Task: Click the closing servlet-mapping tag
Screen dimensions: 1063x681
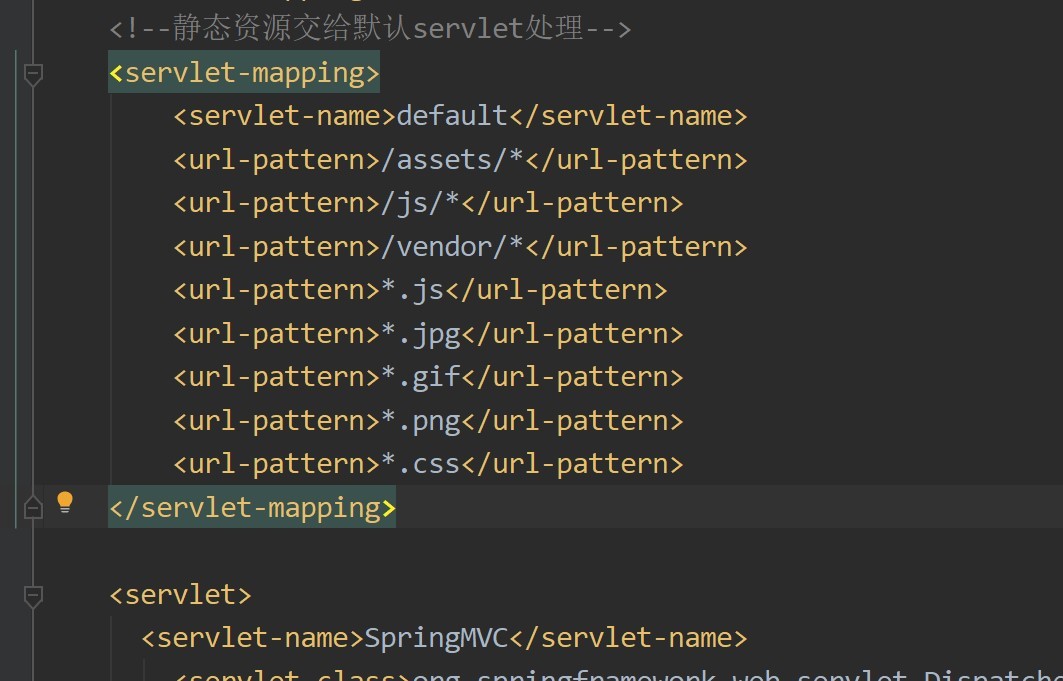Action: point(252,508)
